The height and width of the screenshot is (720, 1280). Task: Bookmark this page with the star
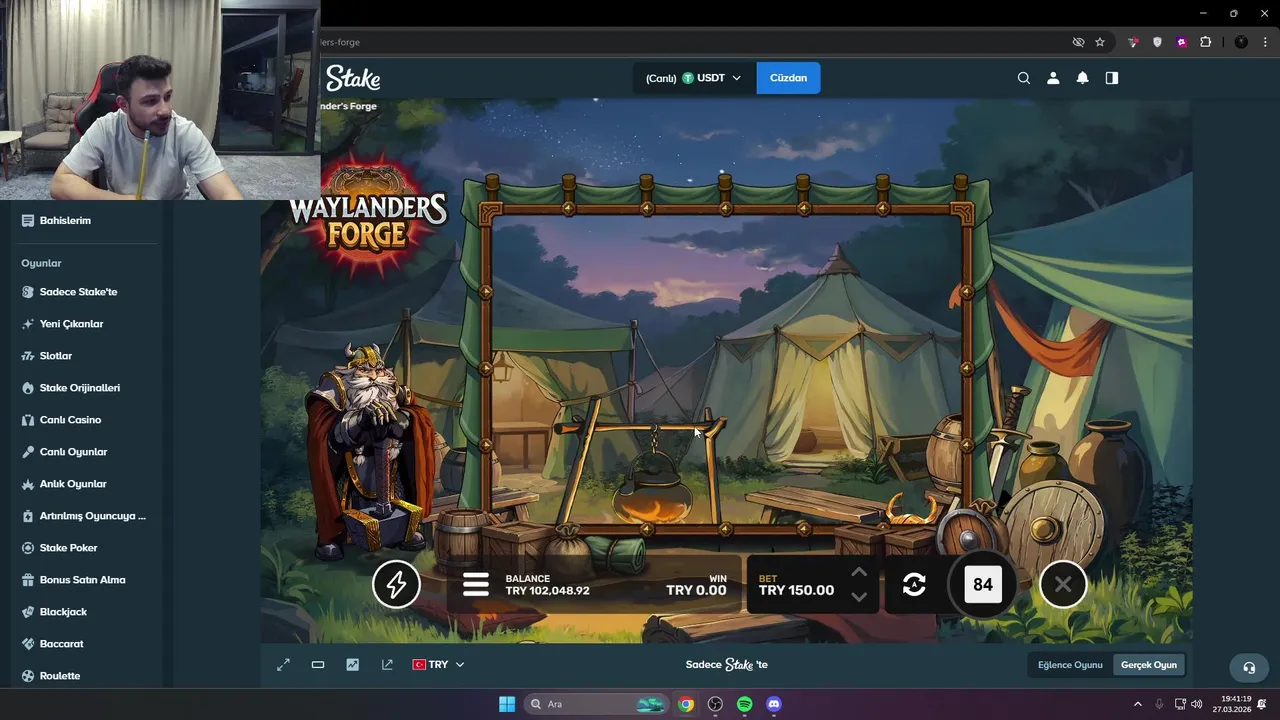1100,42
